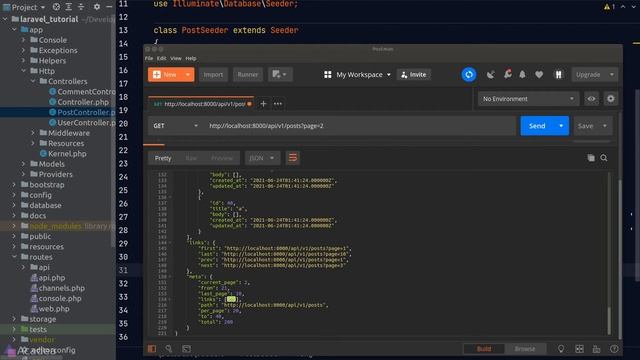This screenshot has height=360, width=640.
Task: Click the orange New button
Action: (165, 75)
